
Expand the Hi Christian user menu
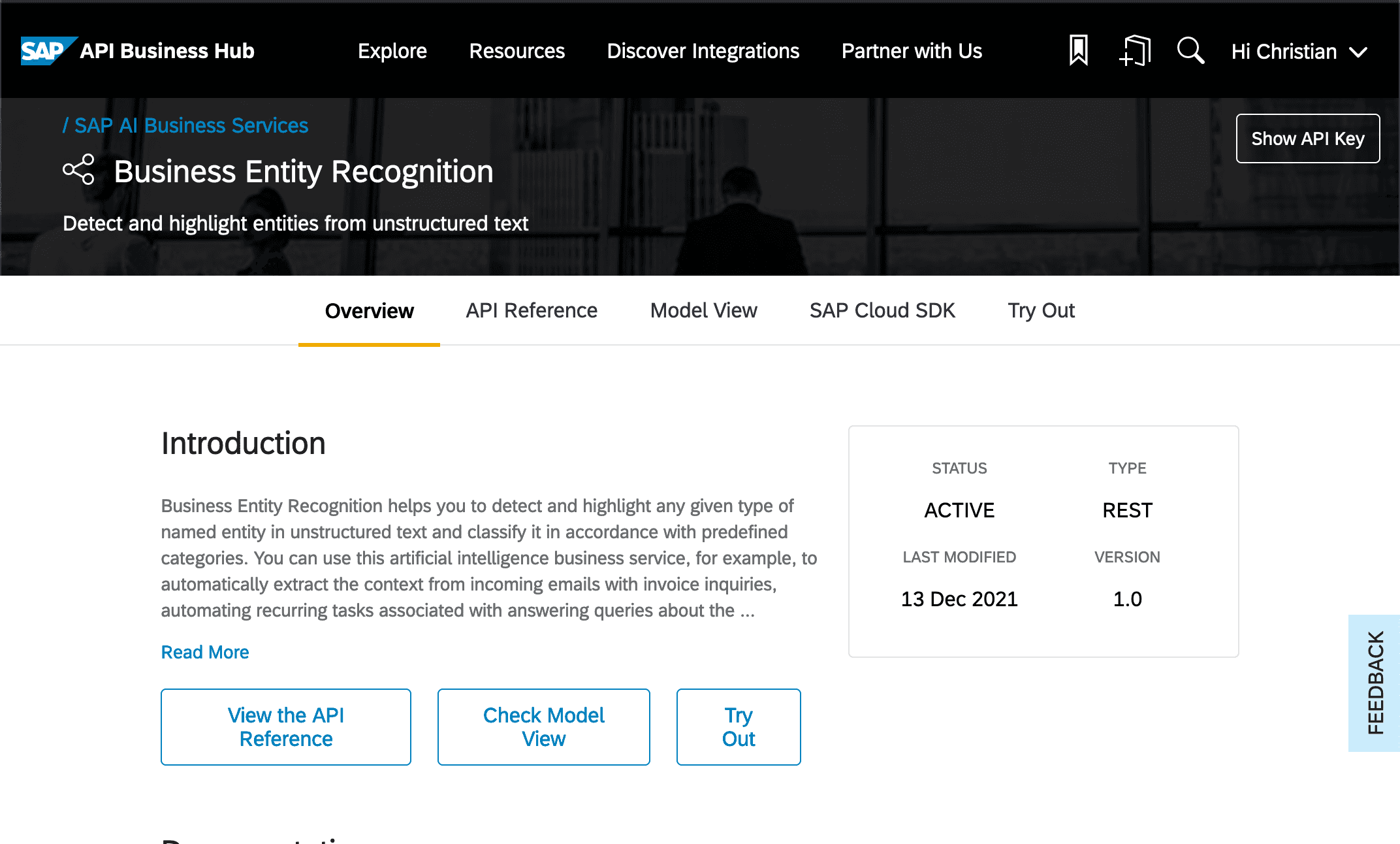[1299, 52]
